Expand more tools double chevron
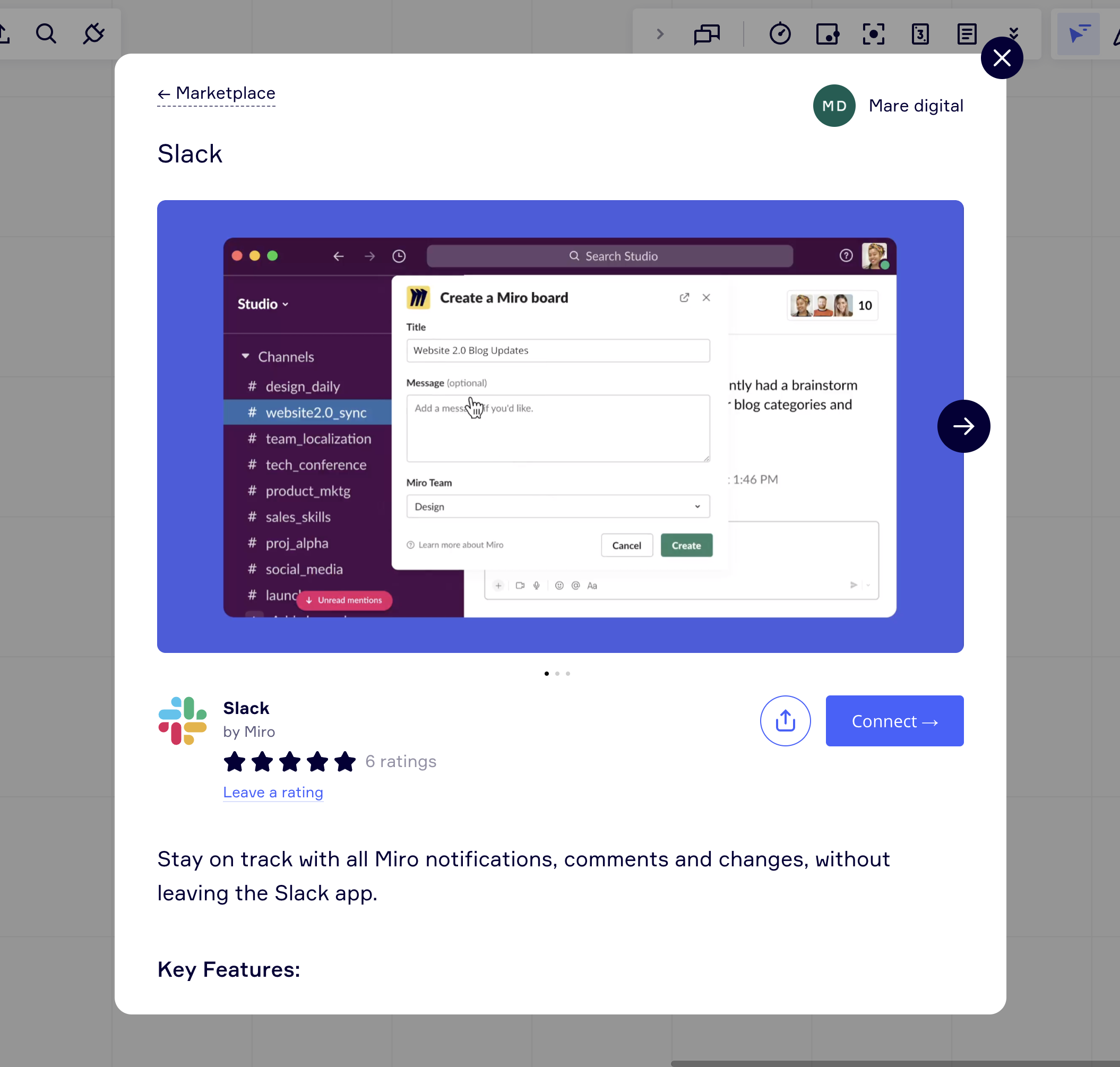The image size is (1120, 1067). (1014, 31)
